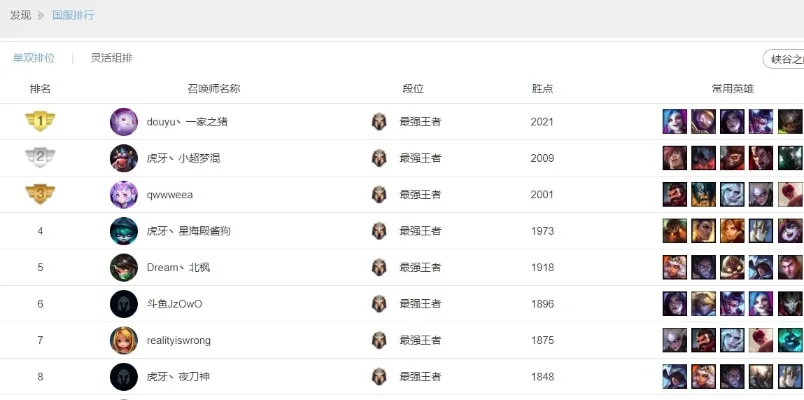Click the 国服排行 breadcrumb link
This screenshot has height=400, width=804.
click(73, 15)
